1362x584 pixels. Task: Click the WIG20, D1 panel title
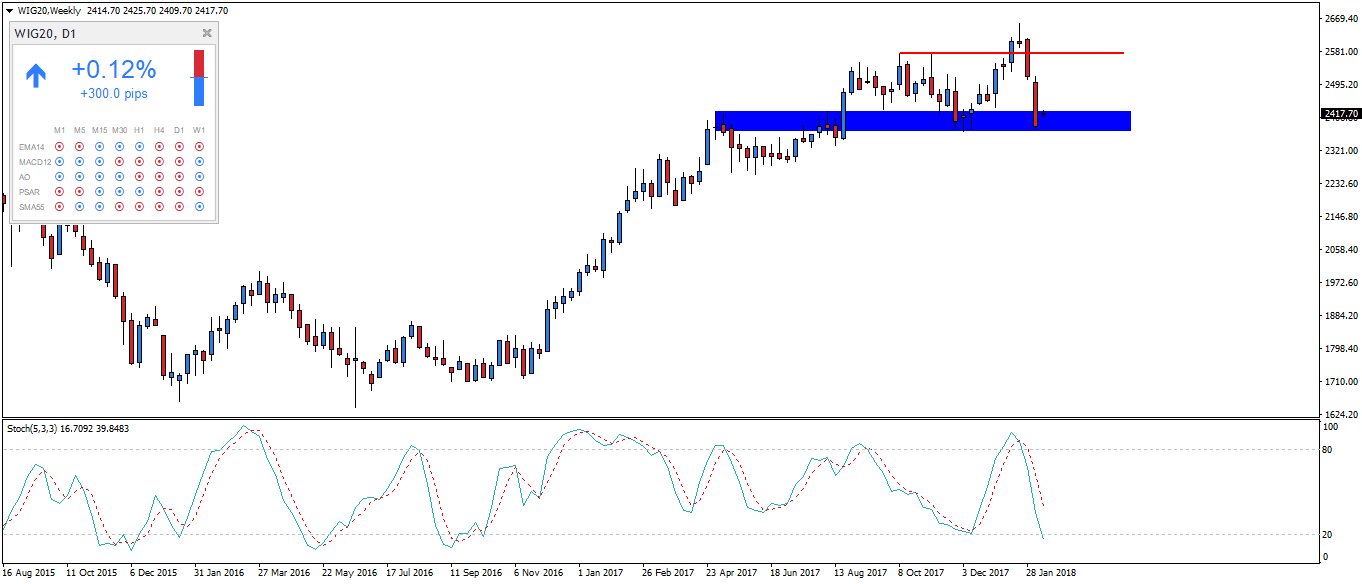[x=45, y=34]
